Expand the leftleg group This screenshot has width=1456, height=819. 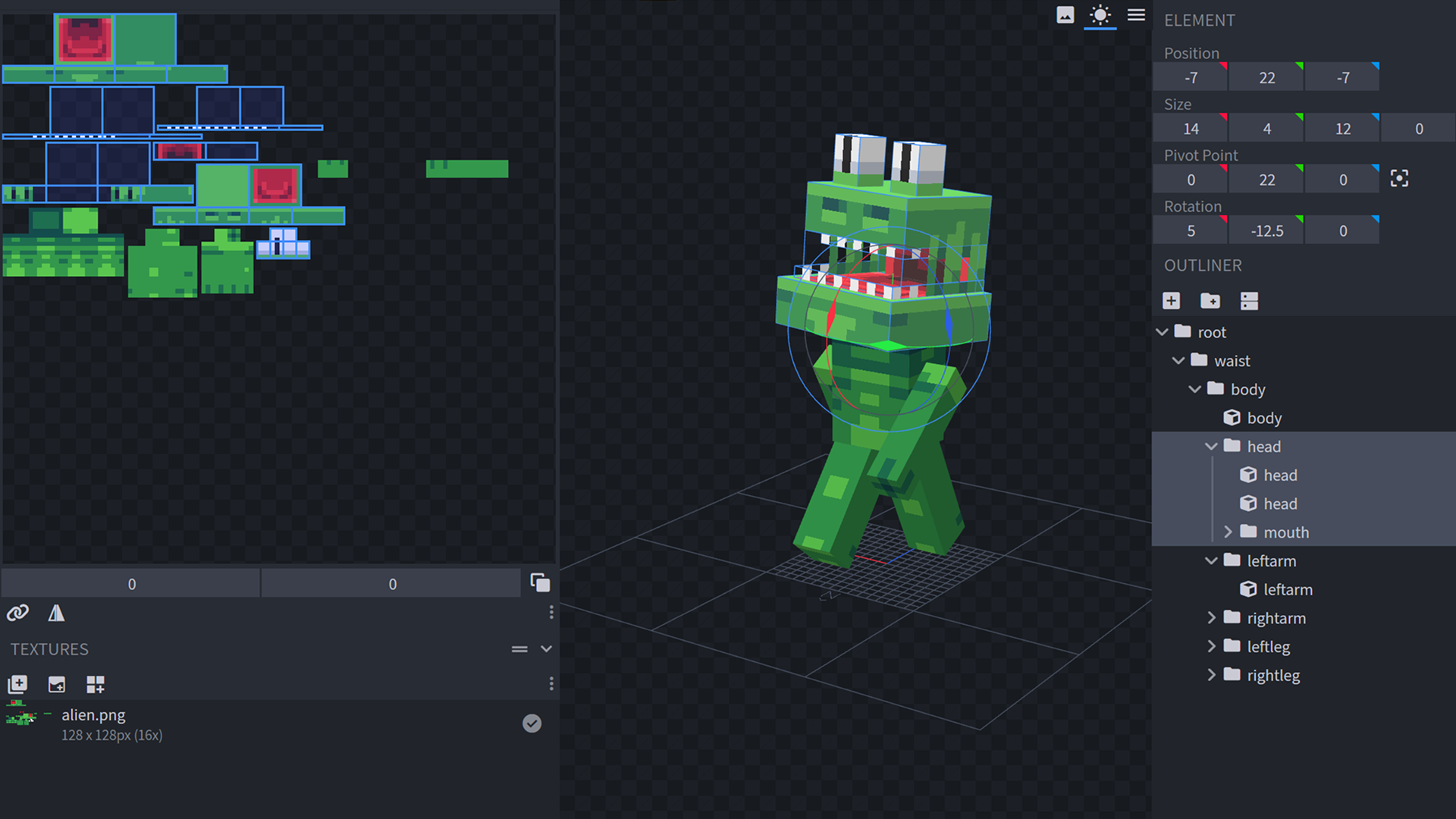(1211, 647)
